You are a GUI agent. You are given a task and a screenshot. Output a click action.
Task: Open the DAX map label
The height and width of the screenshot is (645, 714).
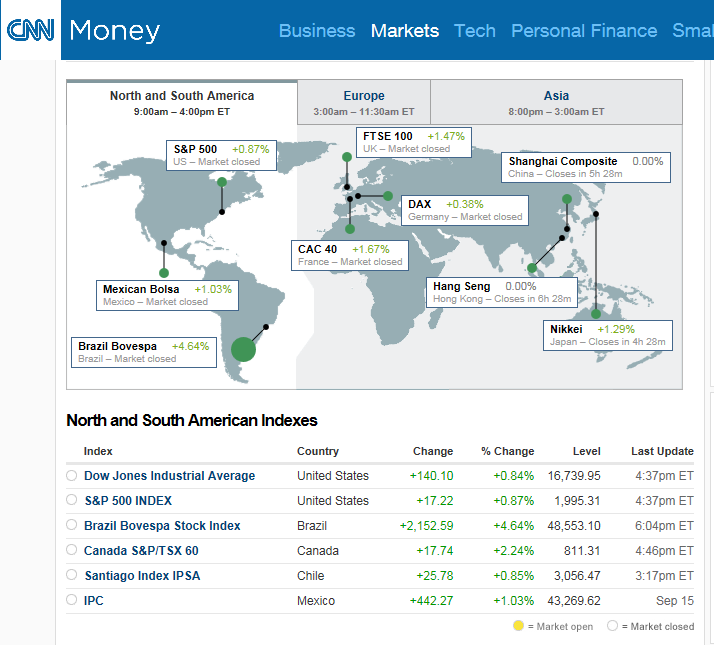click(465, 210)
